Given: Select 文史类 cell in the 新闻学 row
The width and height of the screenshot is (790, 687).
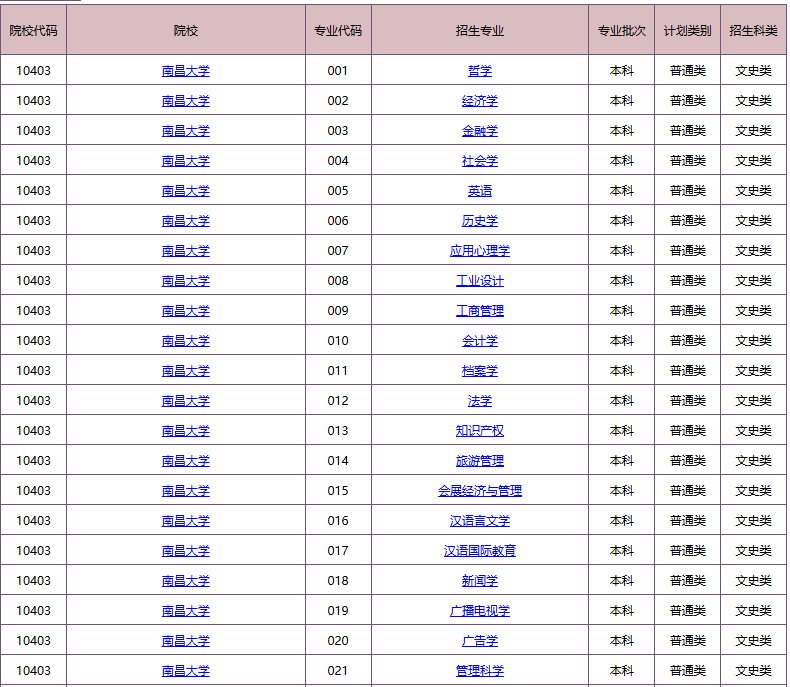Looking at the screenshot, I should pos(753,581).
